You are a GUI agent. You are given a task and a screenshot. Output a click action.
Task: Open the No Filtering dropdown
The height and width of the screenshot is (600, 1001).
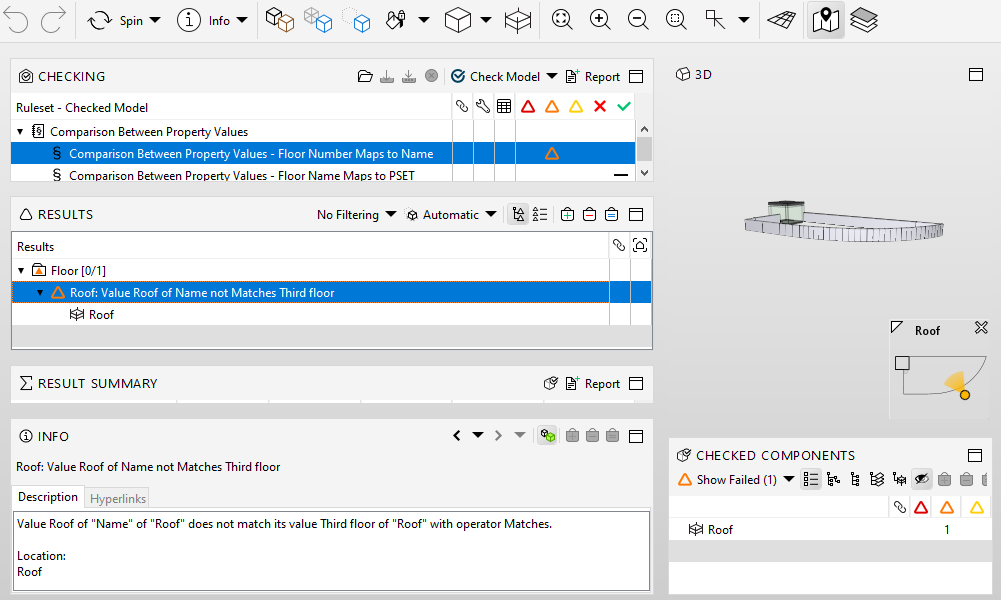[356, 215]
